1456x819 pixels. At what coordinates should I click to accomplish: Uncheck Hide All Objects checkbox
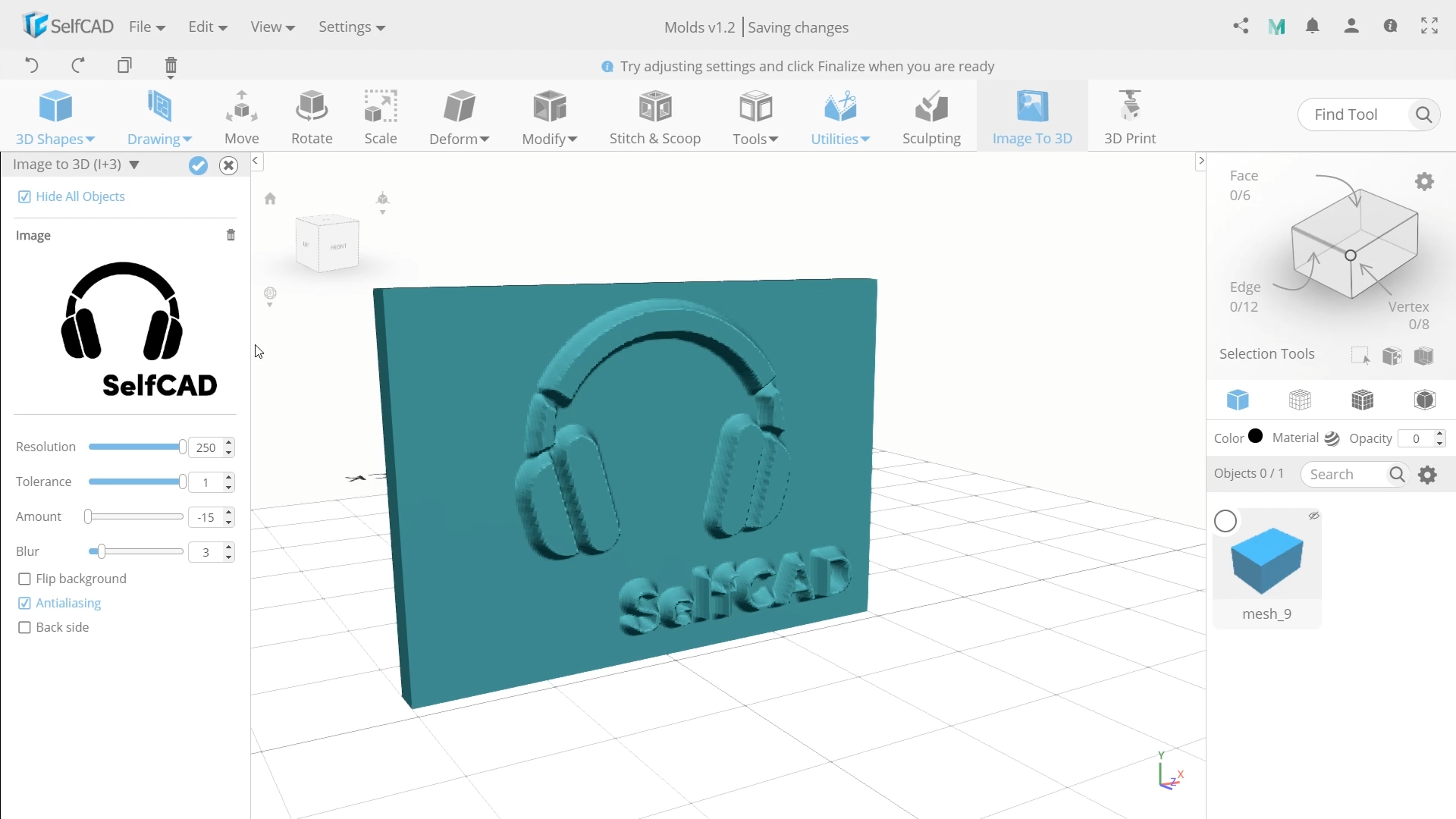[24, 197]
